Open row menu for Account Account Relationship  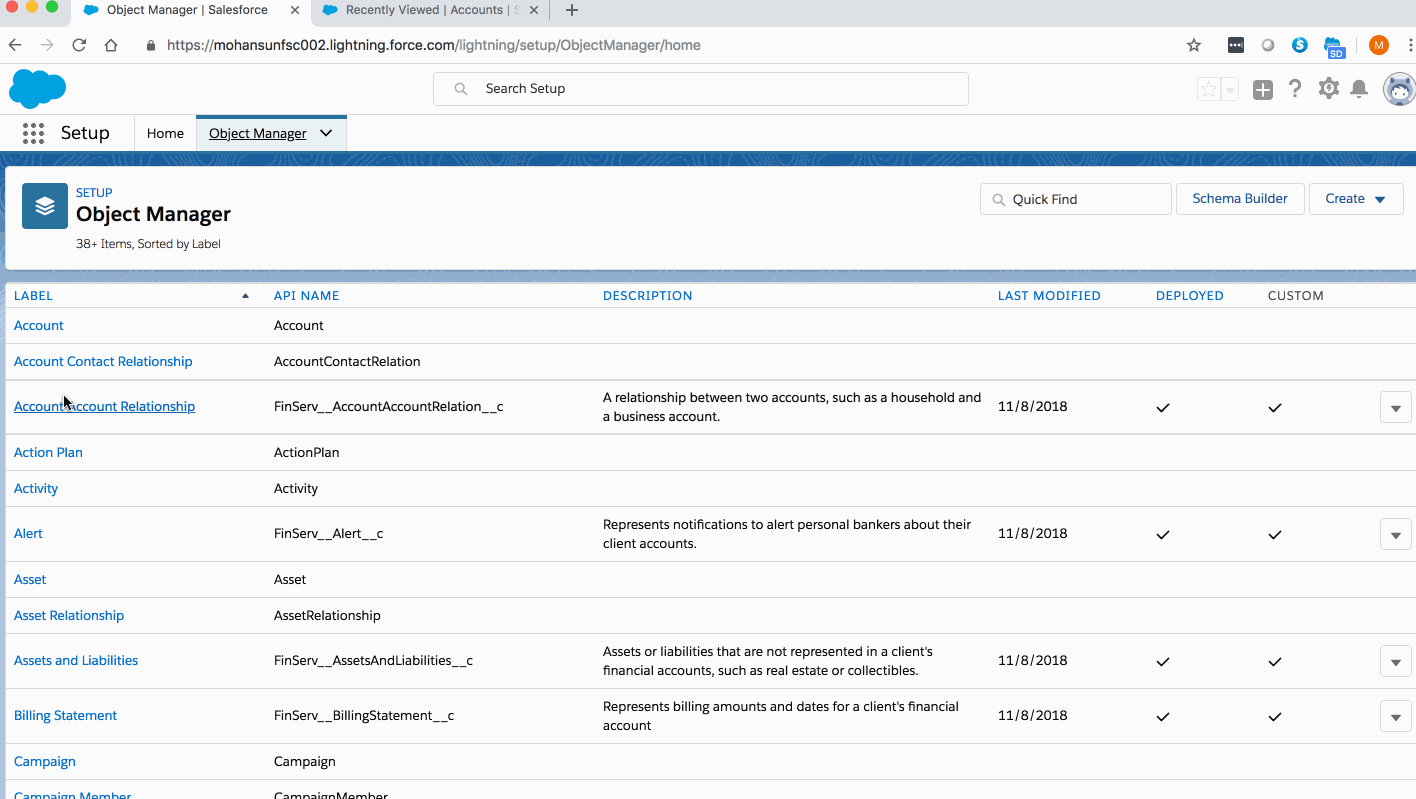tap(1395, 408)
